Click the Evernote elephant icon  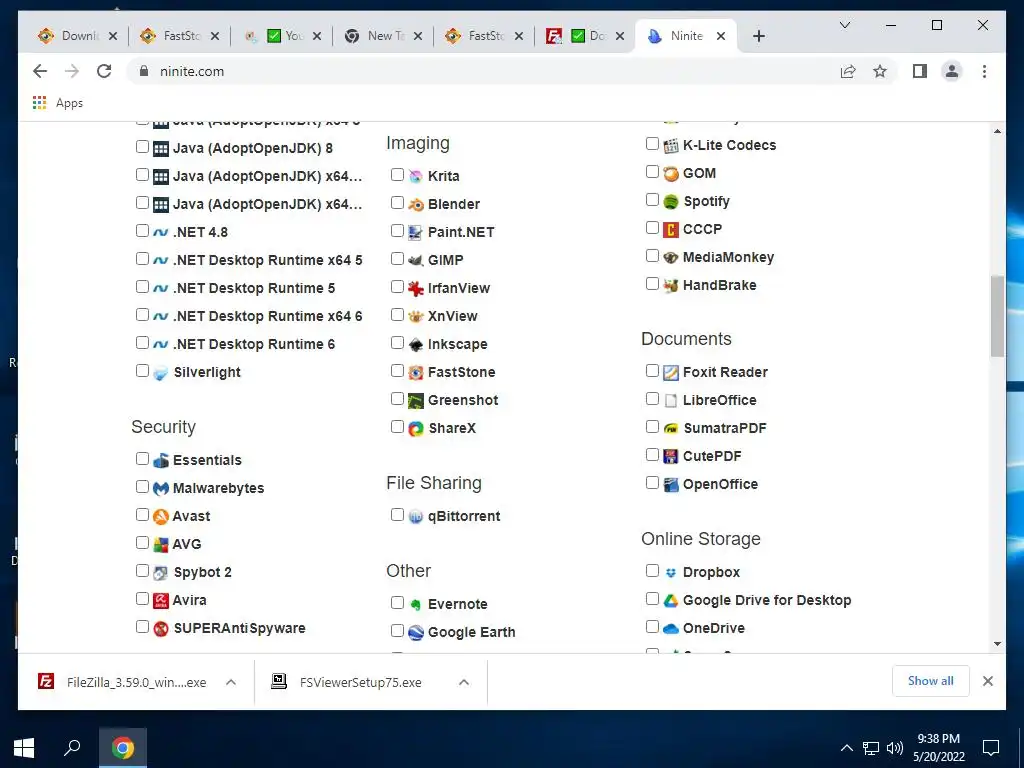[416, 604]
